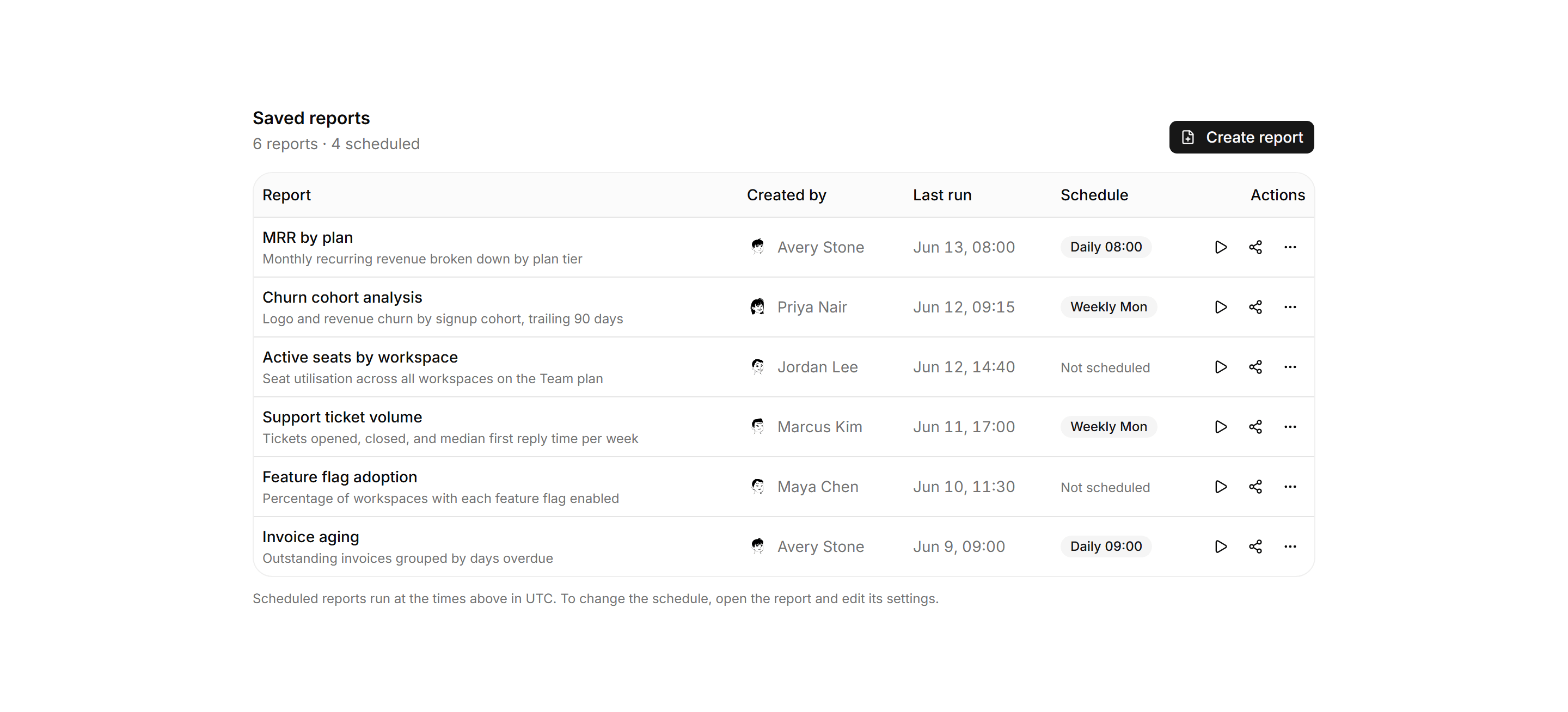Open the Feature flag adoption report title
This screenshot has height=712, width=1568.
(x=340, y=477)
